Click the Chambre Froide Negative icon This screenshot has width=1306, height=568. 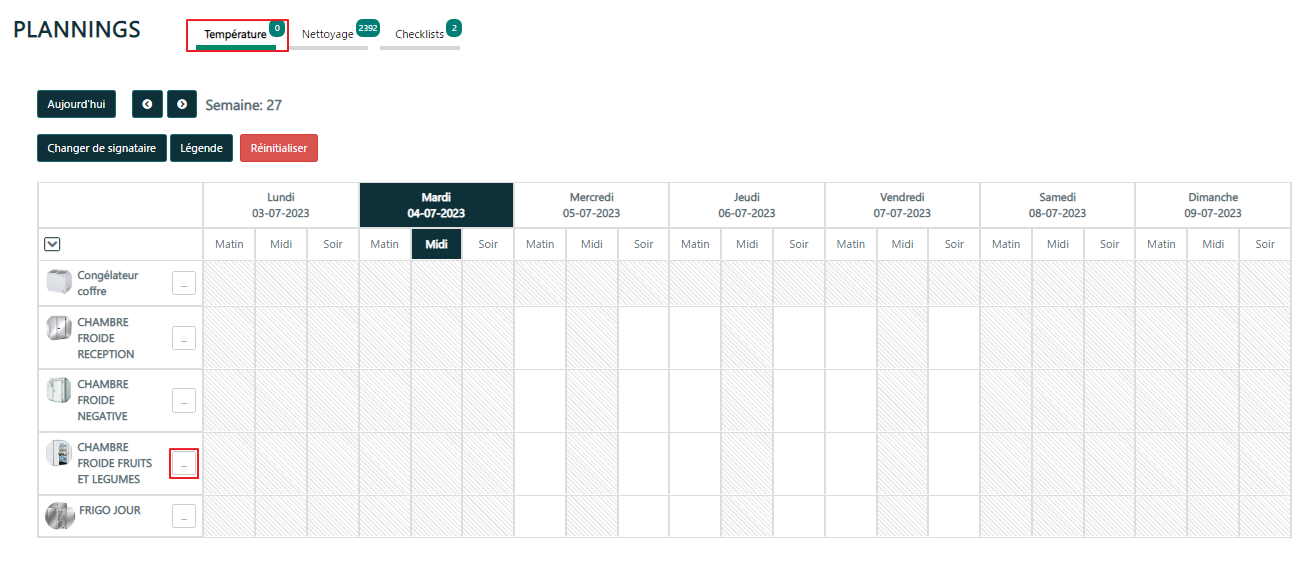[60, 390]
